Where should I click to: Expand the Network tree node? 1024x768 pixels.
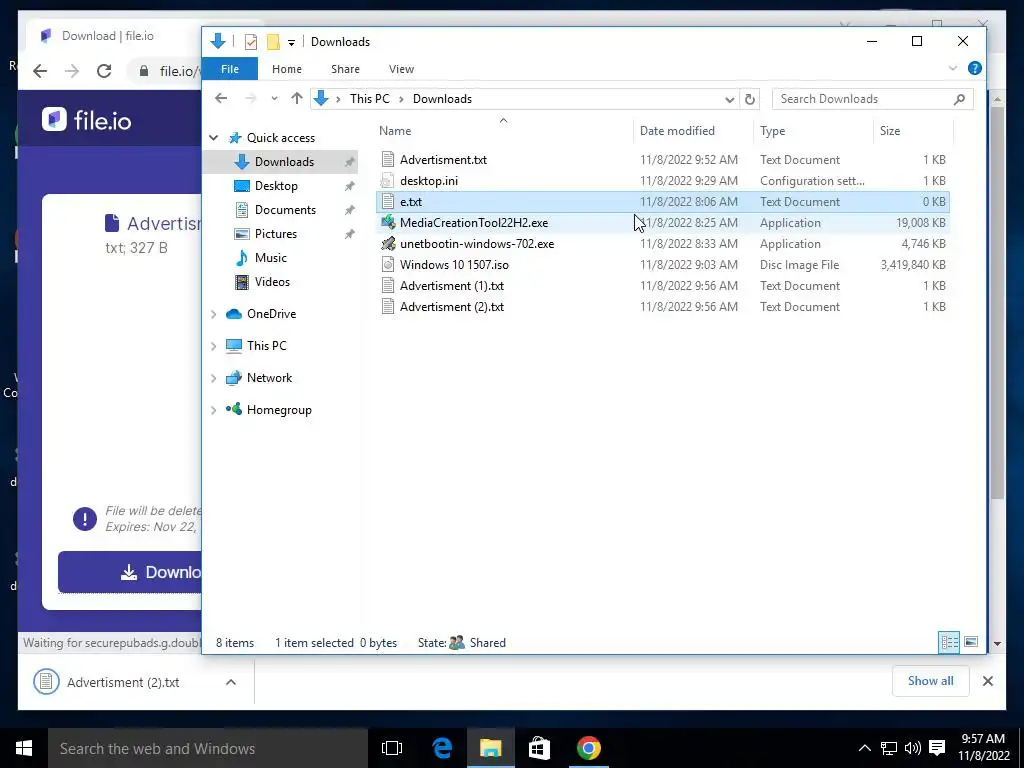tap(214, 378)
